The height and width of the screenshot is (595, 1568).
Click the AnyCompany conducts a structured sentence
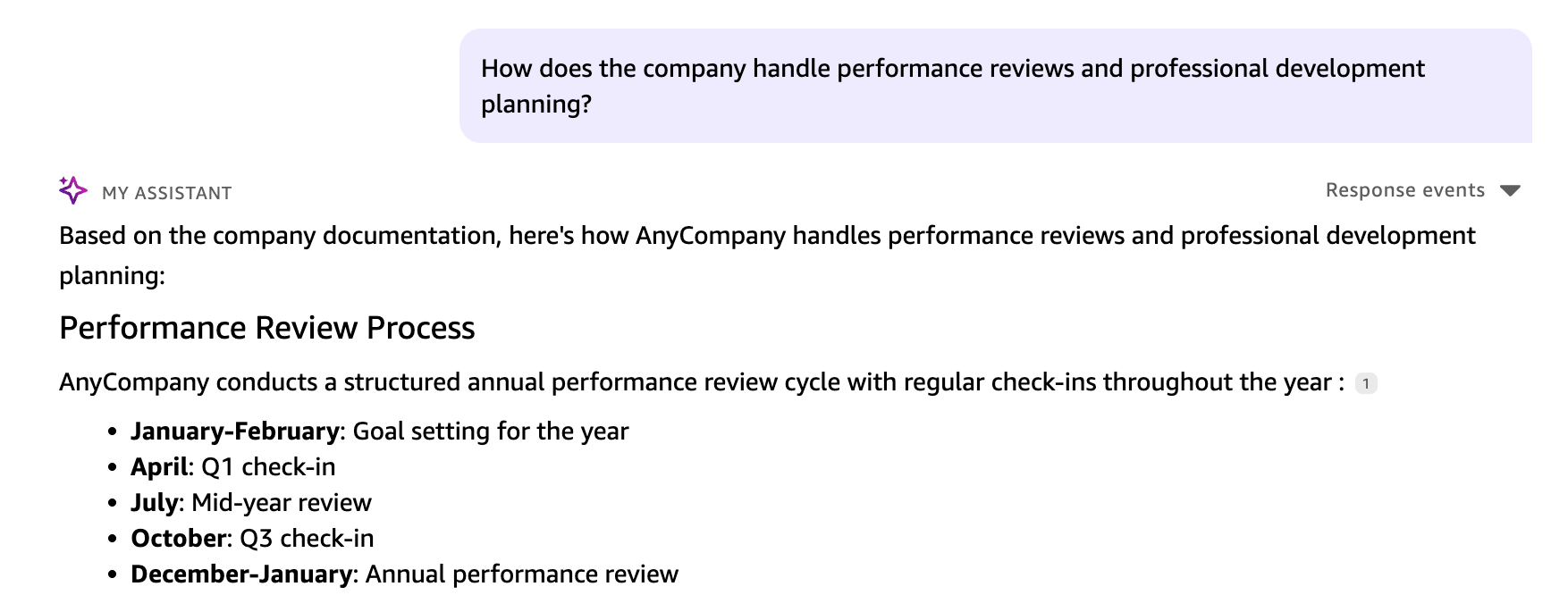[x=701, y=382]
